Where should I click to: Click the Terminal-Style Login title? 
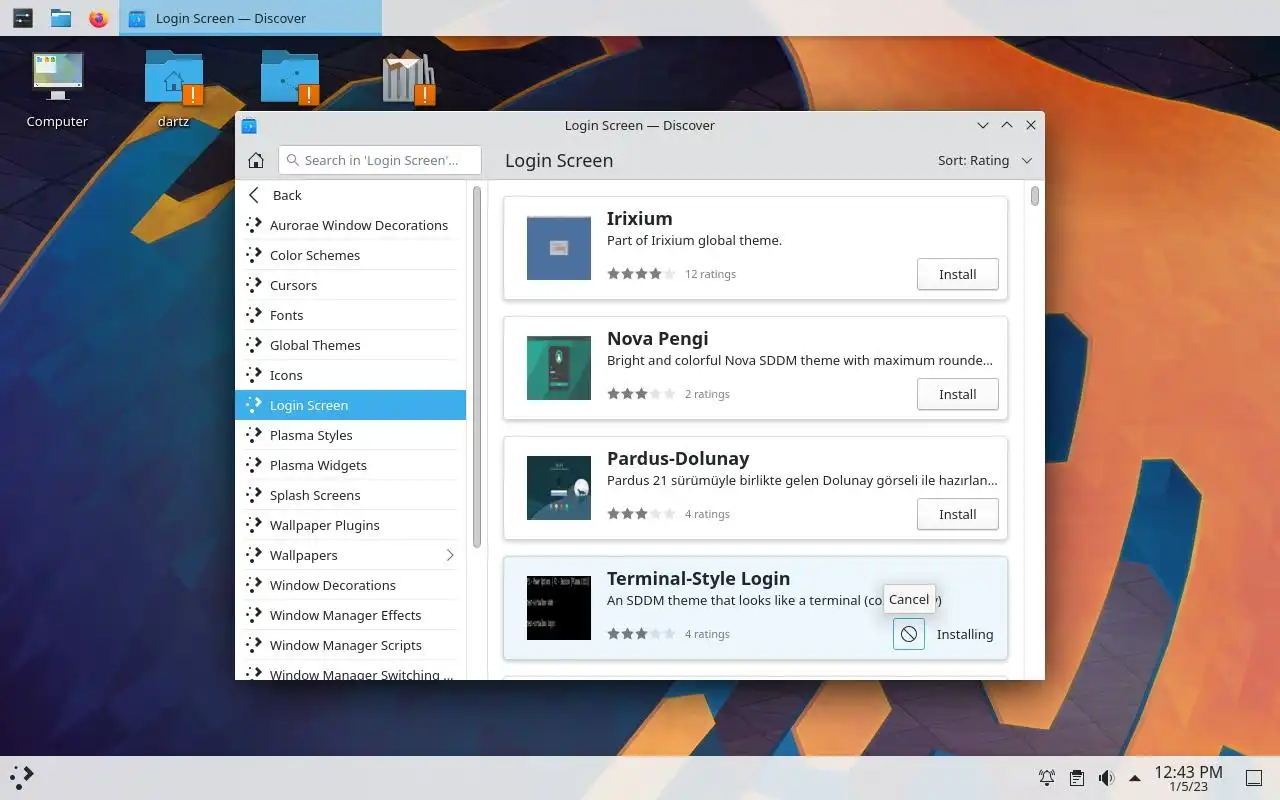click(698, 578)
